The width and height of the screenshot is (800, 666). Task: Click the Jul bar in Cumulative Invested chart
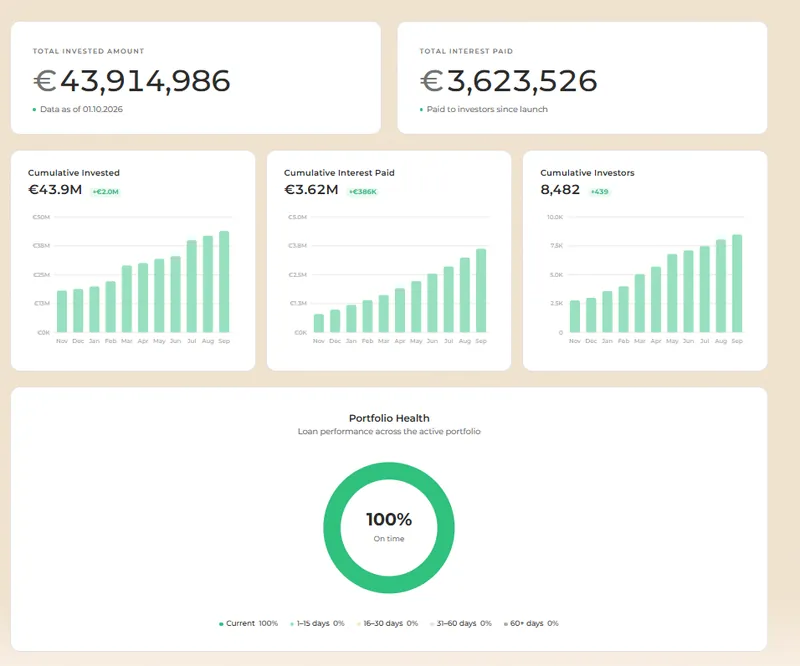click(192, 286)
